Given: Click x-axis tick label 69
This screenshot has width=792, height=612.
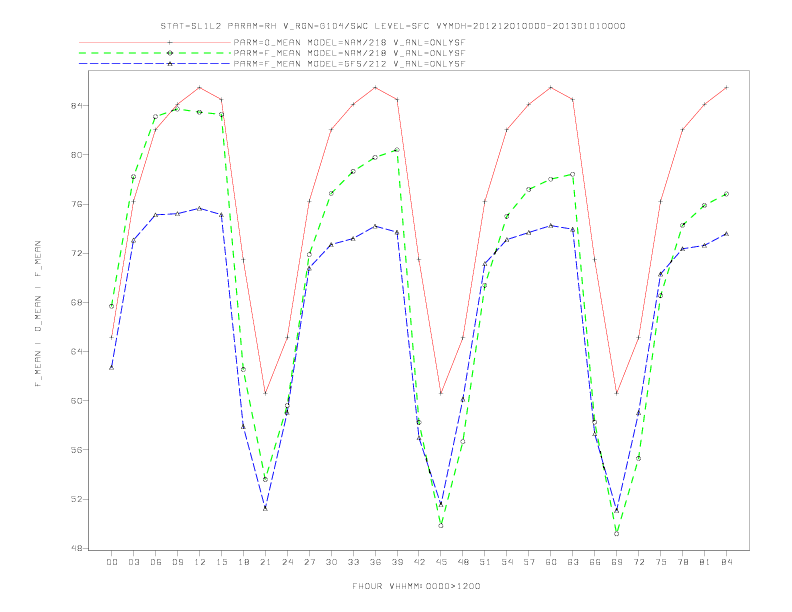Looking at the screenshot, I should click(617, 562).
